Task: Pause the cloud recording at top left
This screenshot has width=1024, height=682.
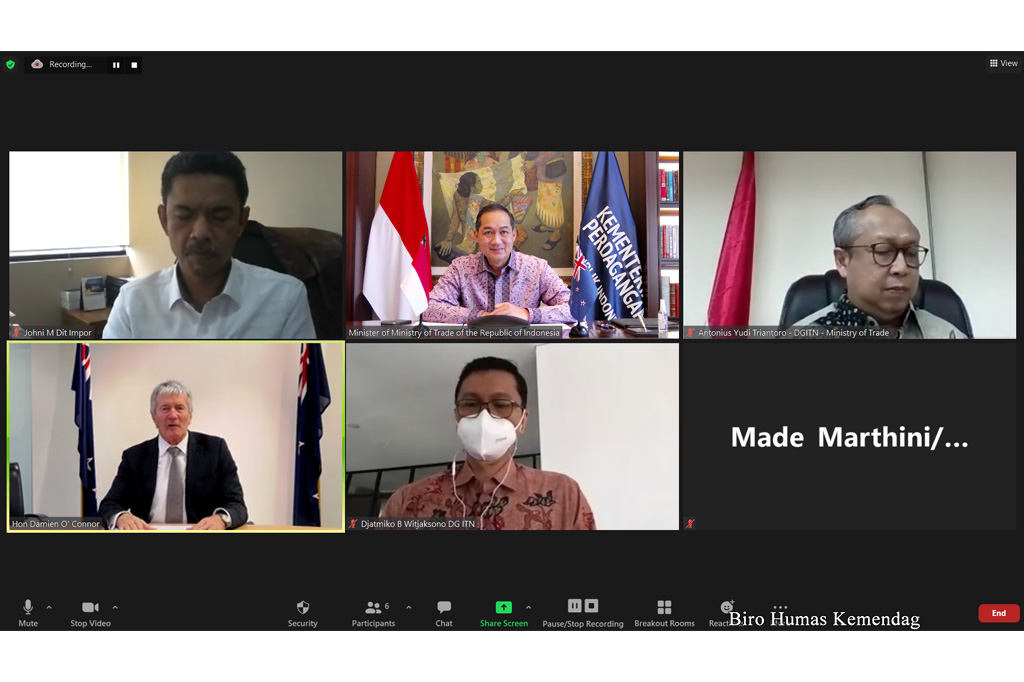Action: (116, 65)
